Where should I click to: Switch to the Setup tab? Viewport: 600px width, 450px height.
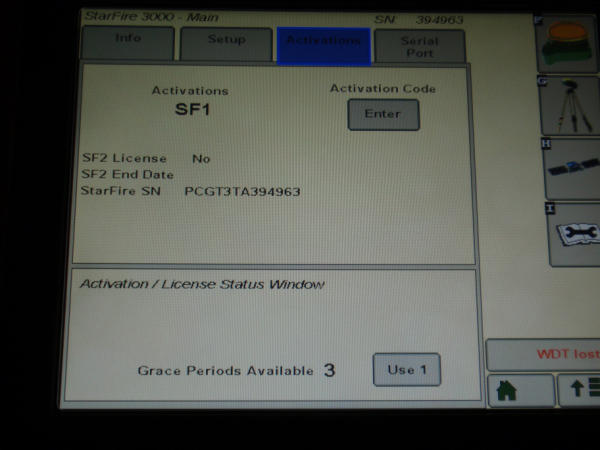(226, 44)
